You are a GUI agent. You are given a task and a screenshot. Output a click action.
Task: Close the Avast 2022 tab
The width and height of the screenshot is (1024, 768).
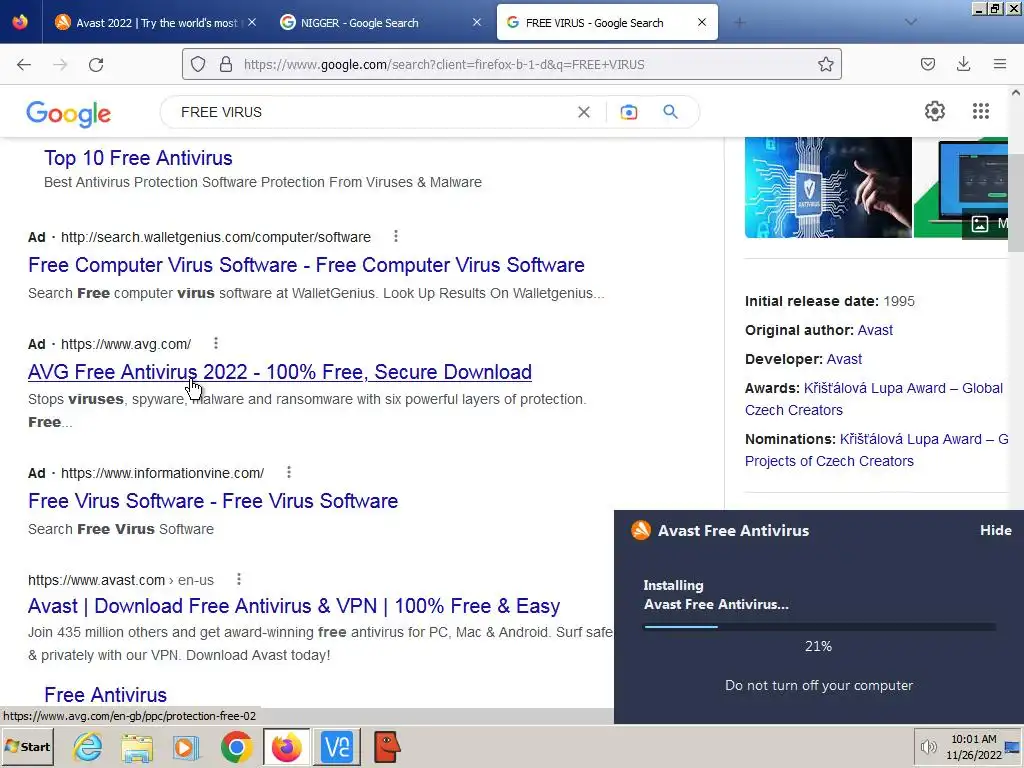(x=252, y=22)
